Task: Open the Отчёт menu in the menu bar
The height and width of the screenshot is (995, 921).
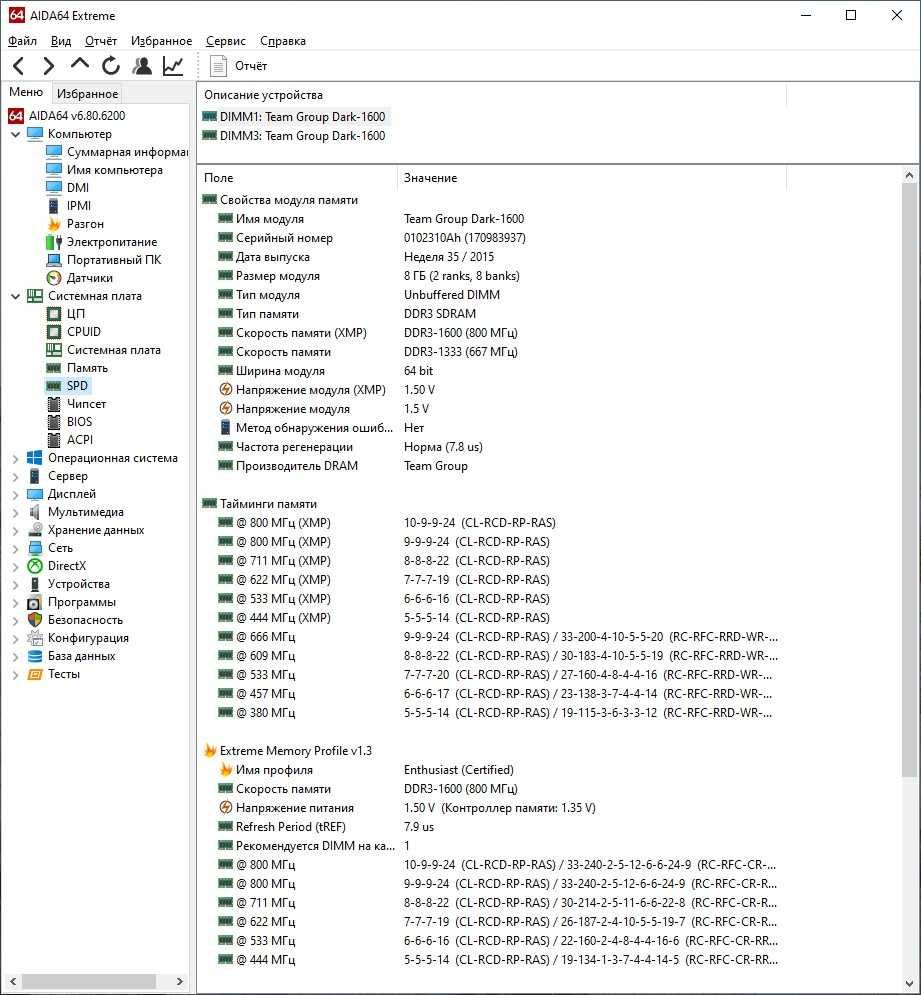Action: point(101,41)
